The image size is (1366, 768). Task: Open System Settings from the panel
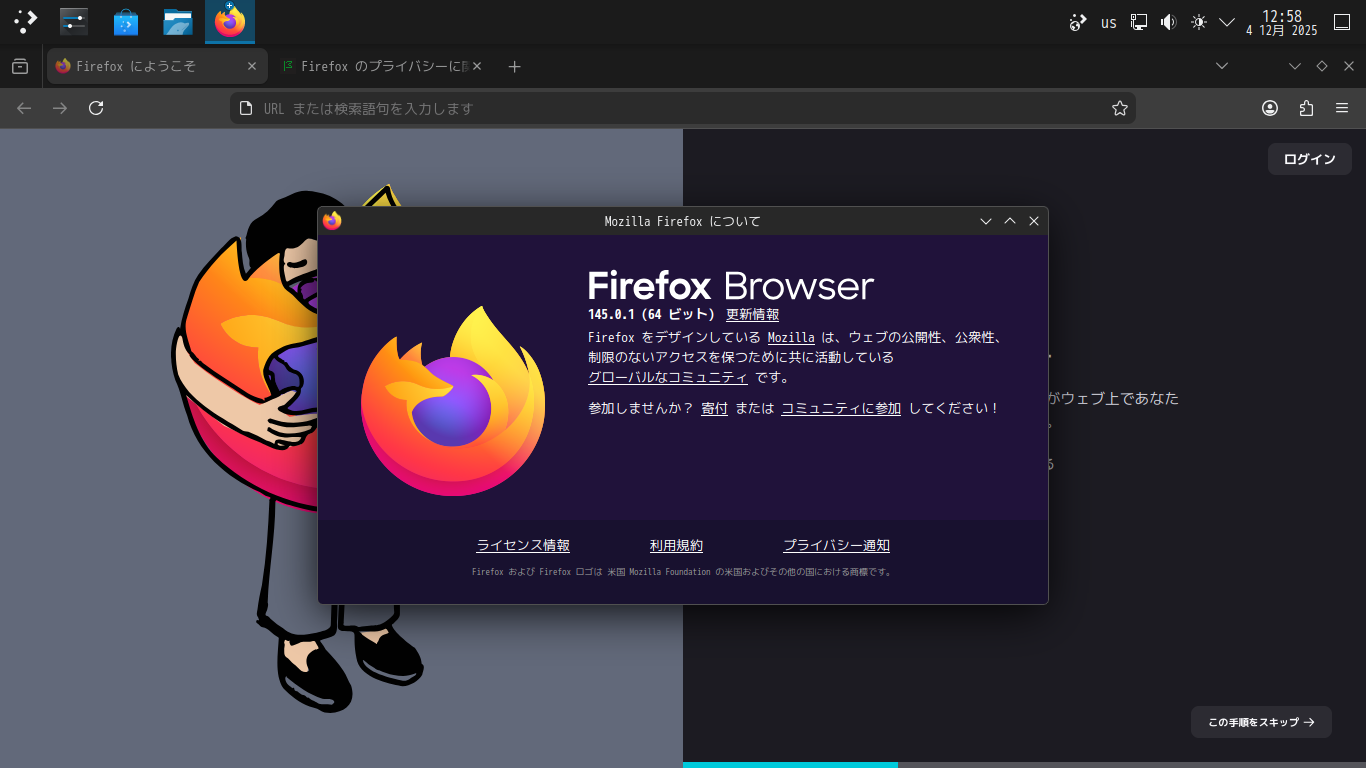tap(74, 21)
